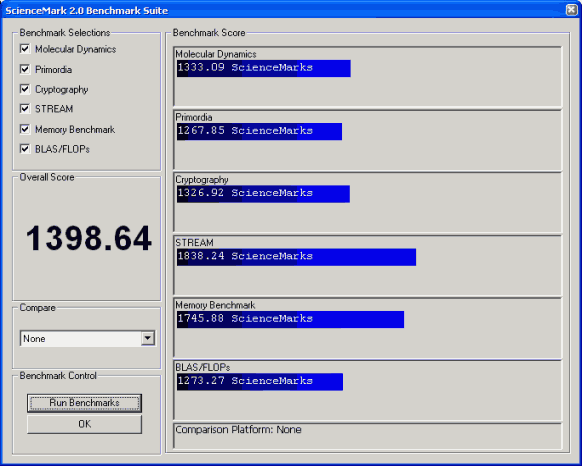Click the Cryptography 1326.92 score bar

(263, 194)
